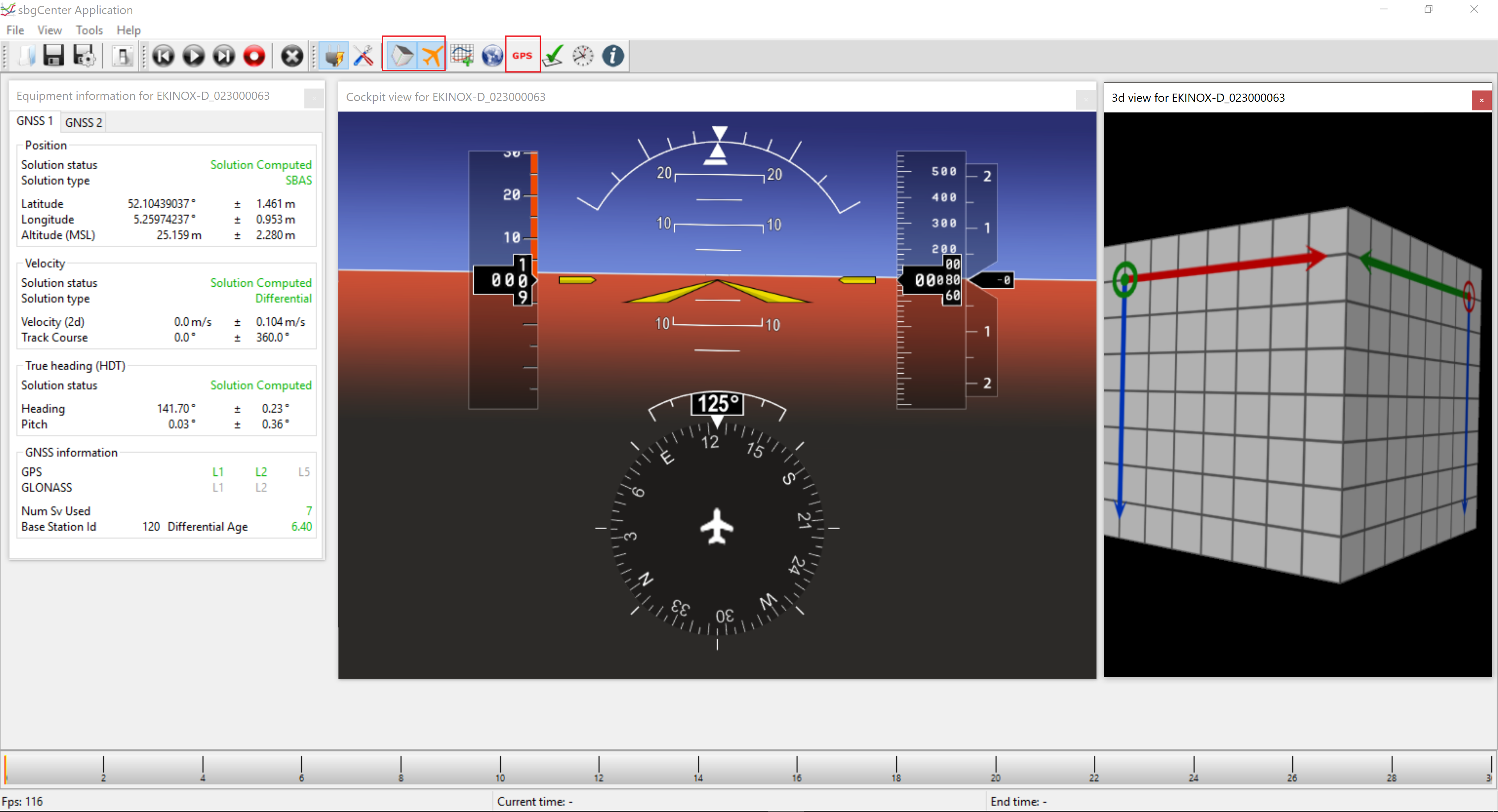This screenshot has width=1498, height=812.
Task: Close the 3d view panel
Action: 1481,100
